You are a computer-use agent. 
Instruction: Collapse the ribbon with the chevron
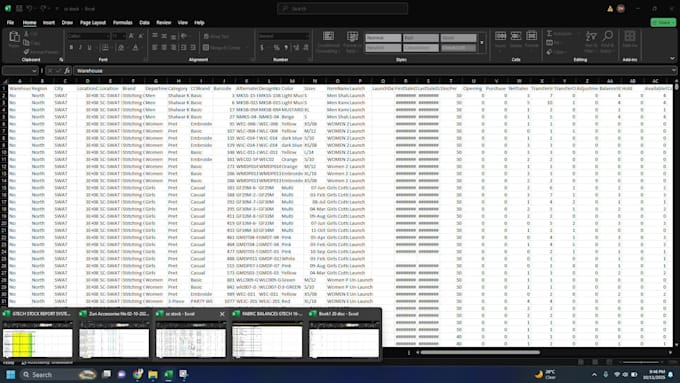(672, 59)
